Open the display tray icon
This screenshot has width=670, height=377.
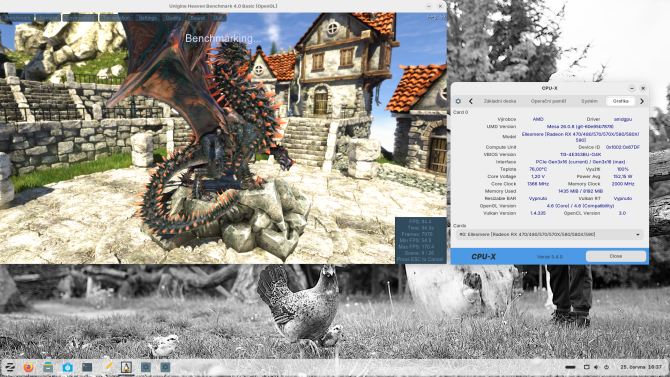(x=587, y=367)
